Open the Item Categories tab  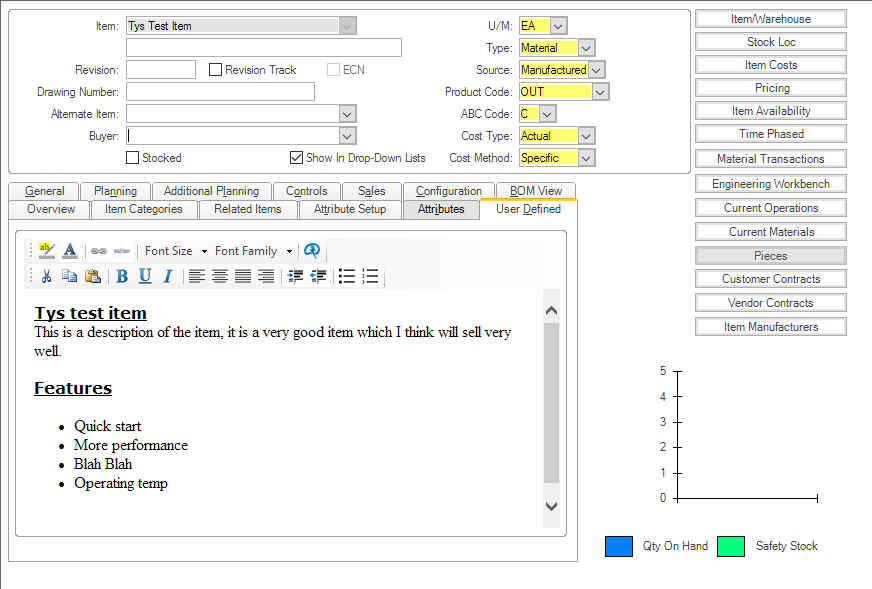click(x=143, y=209)
